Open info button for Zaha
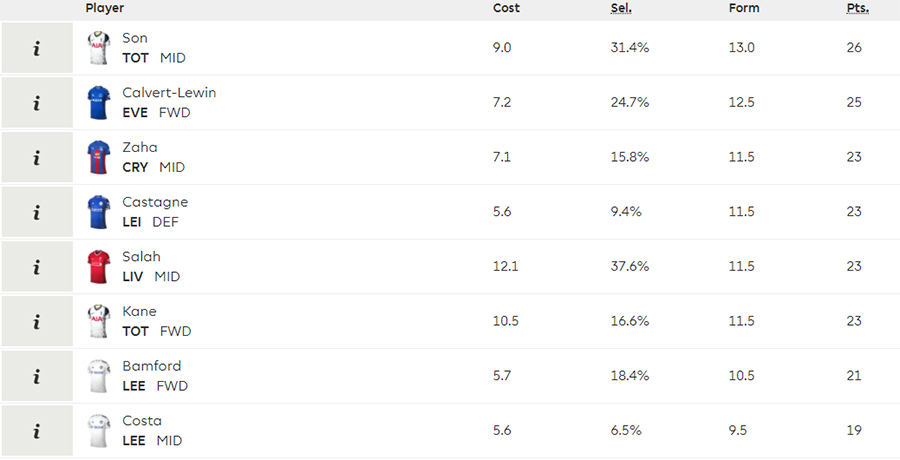 pyautogui.click(x=37, y=157)
